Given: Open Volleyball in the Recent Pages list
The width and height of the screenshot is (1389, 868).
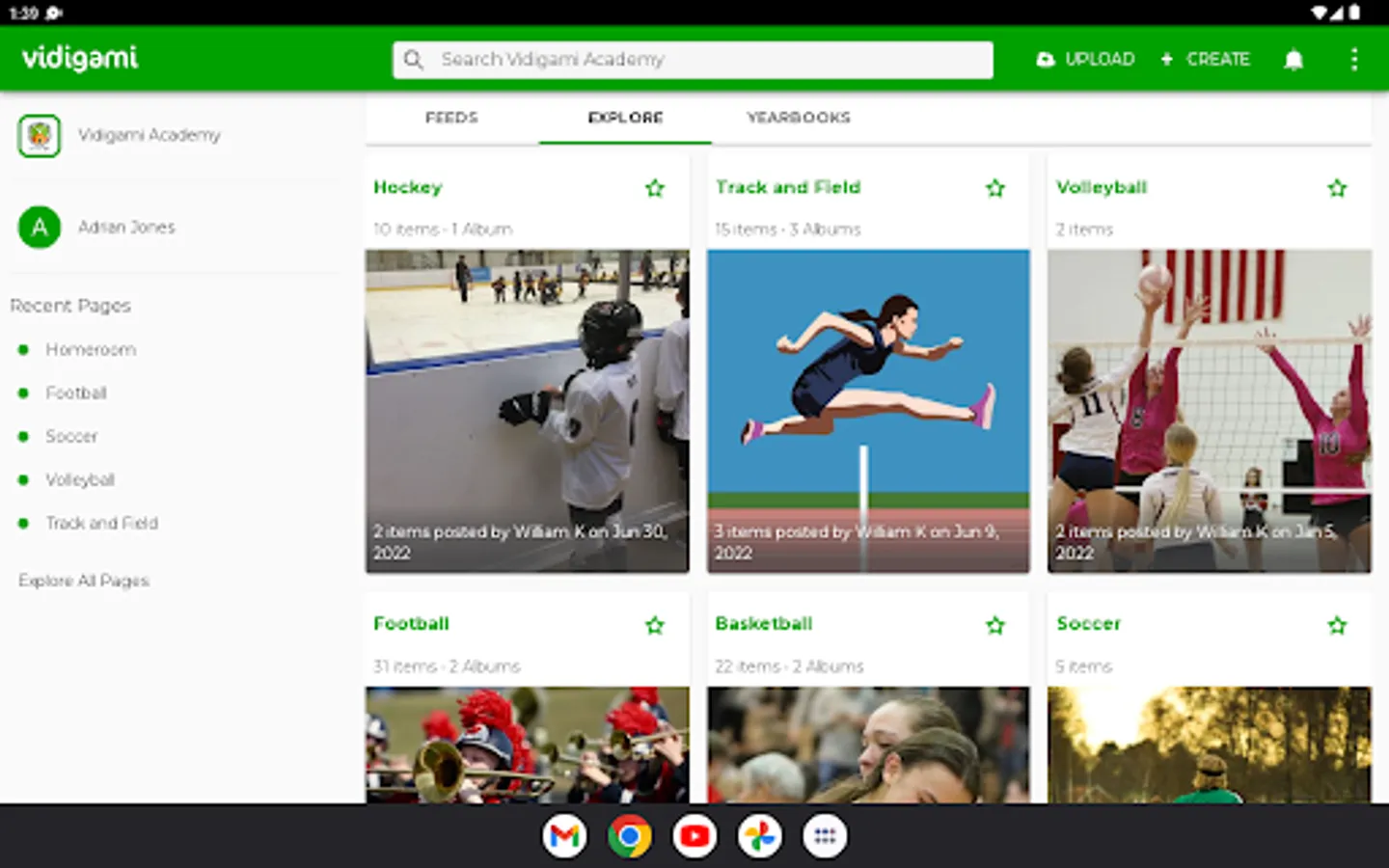Looking at the screenshot, I should coord(80,479).
